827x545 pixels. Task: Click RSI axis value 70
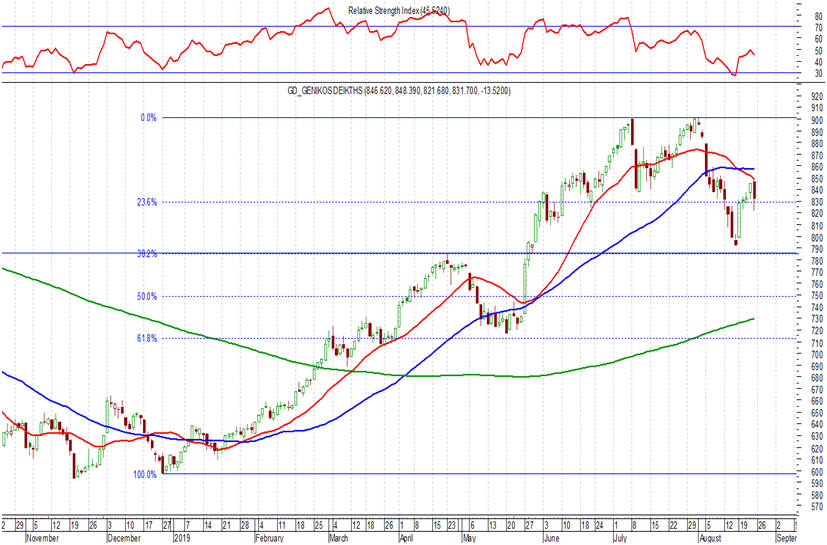(819, 28)
